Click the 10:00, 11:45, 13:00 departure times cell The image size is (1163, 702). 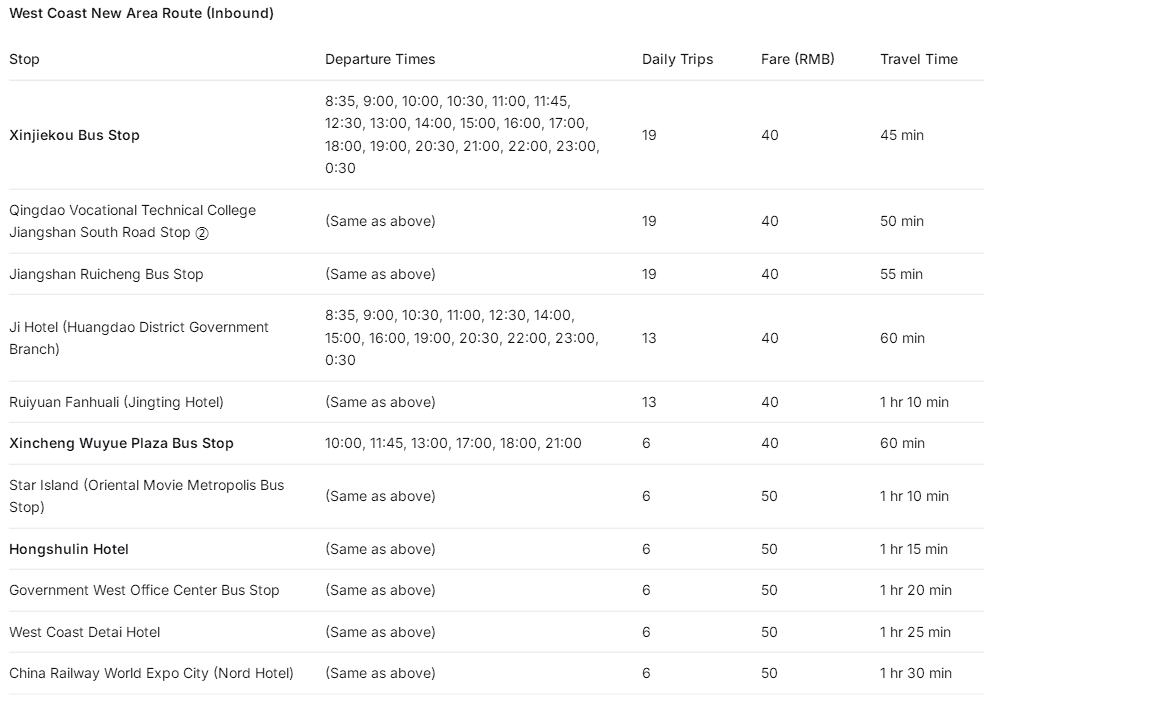pos(453,443)
